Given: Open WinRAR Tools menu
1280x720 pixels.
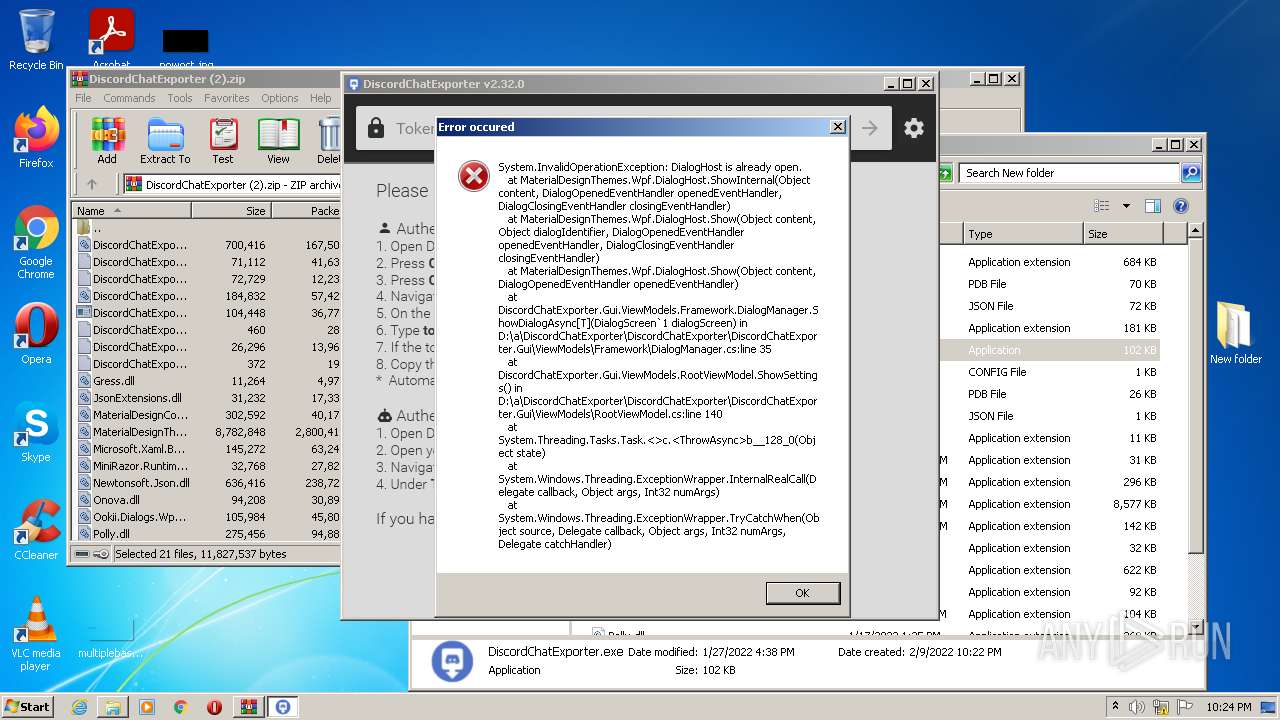Looking at the screenshot, I should point(180,98).
